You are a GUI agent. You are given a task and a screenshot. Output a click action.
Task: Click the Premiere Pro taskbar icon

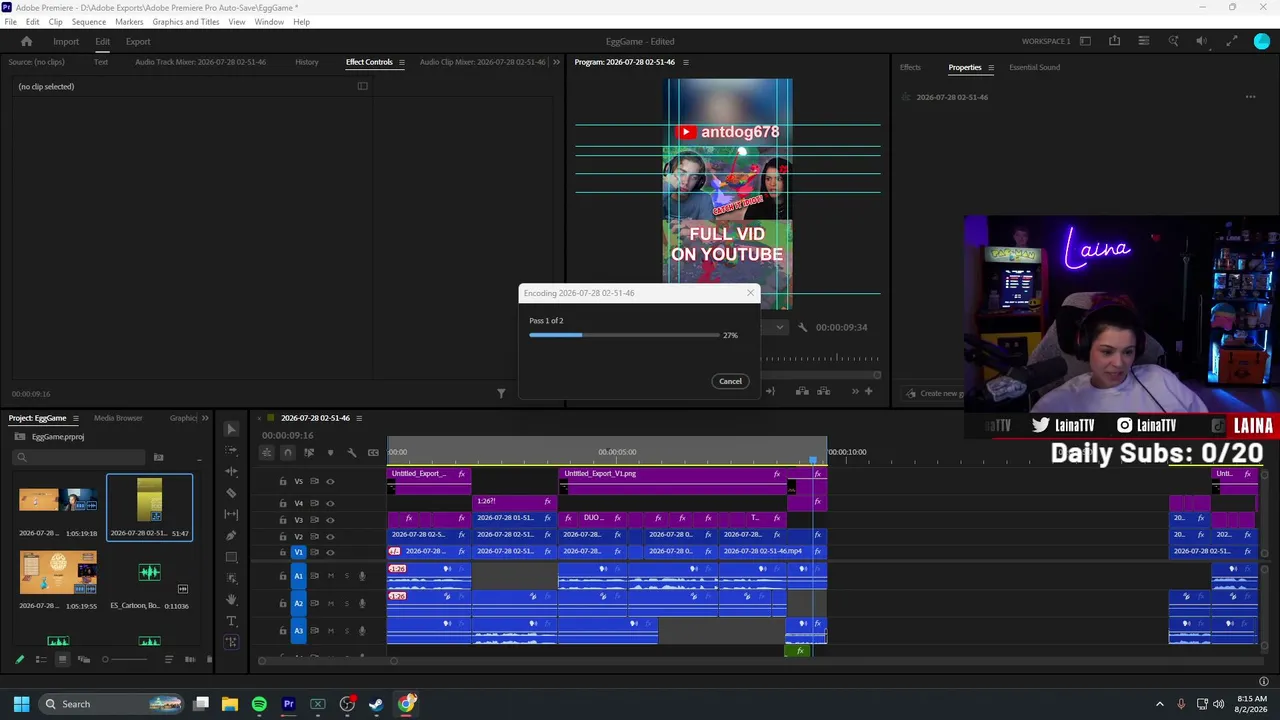289,704
